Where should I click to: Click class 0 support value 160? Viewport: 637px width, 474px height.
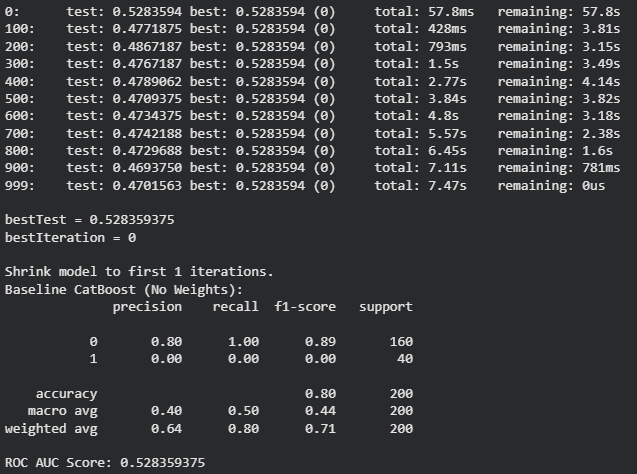(x=401, y=342)
